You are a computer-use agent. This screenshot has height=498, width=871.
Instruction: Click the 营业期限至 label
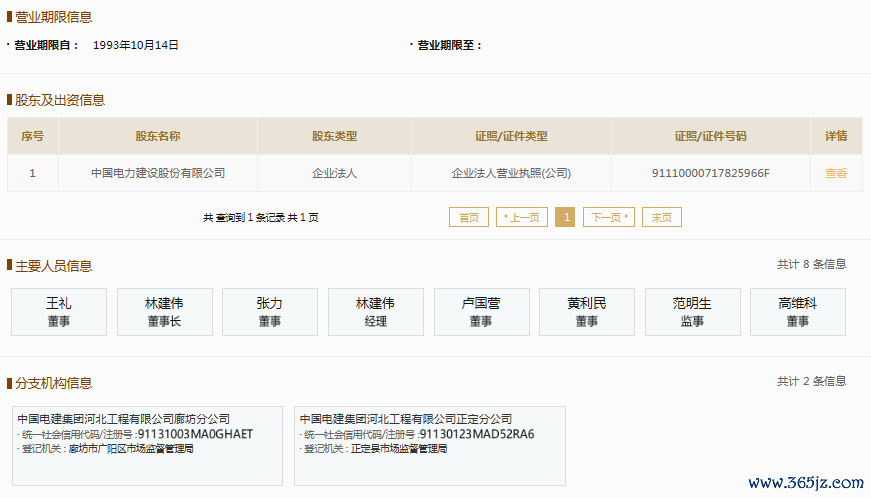(449, 45)
